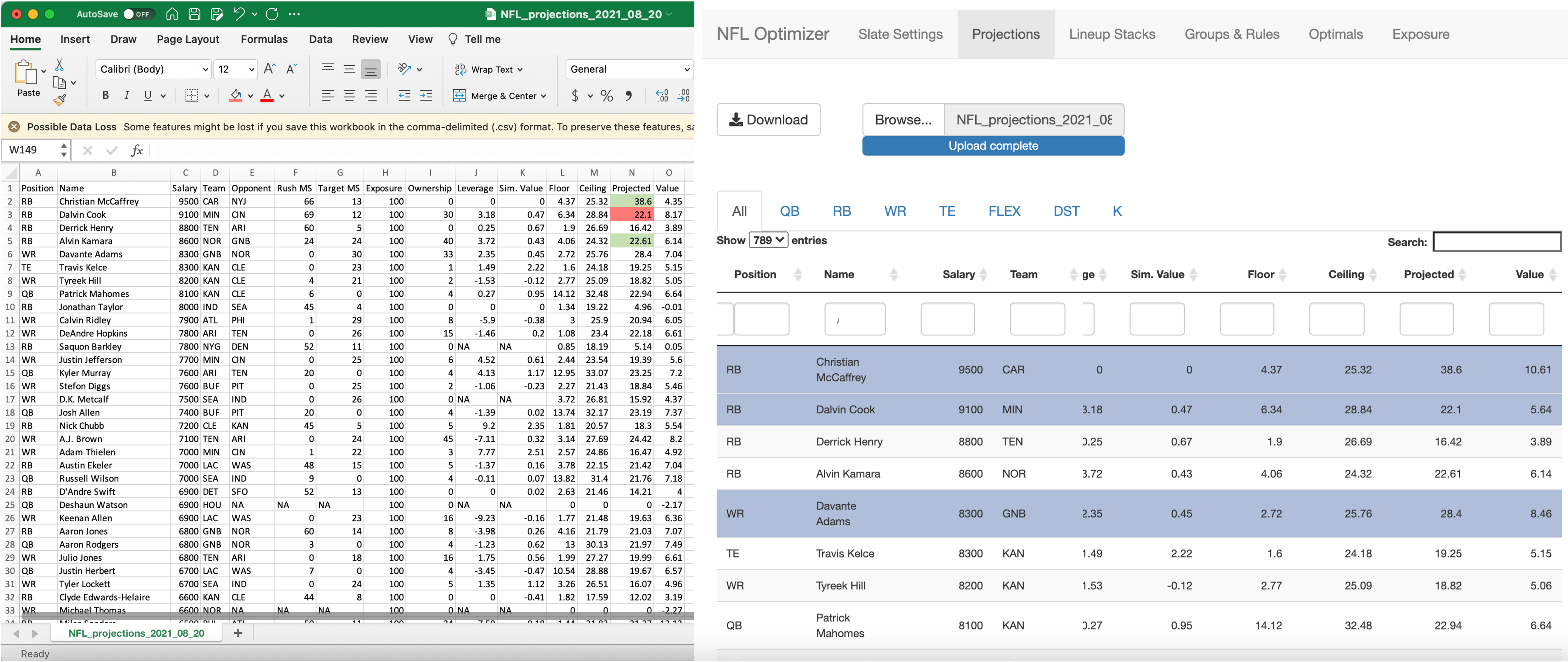Switch to Lineup Stacks tab in NFL Optimizer

tap(1111, 34)
